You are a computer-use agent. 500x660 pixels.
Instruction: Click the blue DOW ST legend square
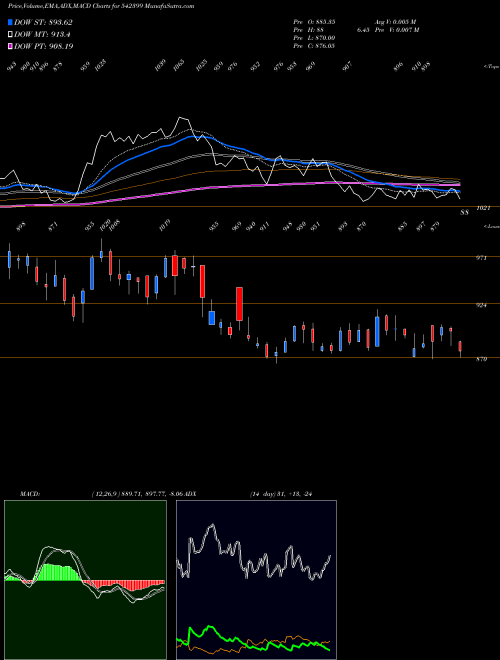pyautogui.click(x=11, y=23)
